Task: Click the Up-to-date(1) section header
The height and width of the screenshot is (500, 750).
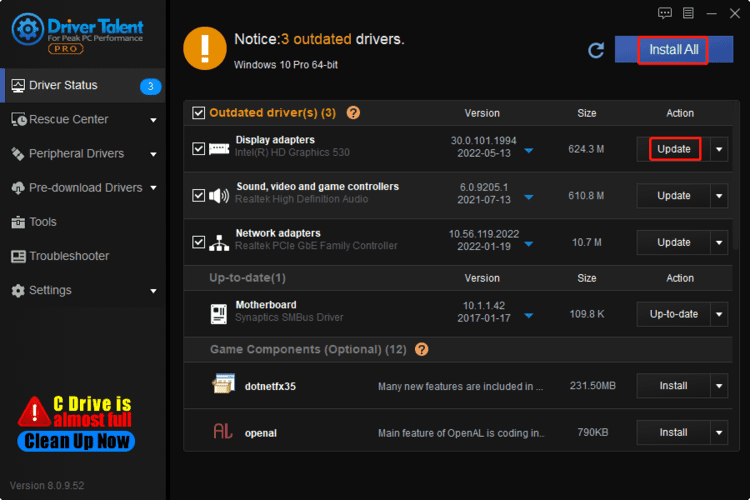Action: tap(247, 278)
